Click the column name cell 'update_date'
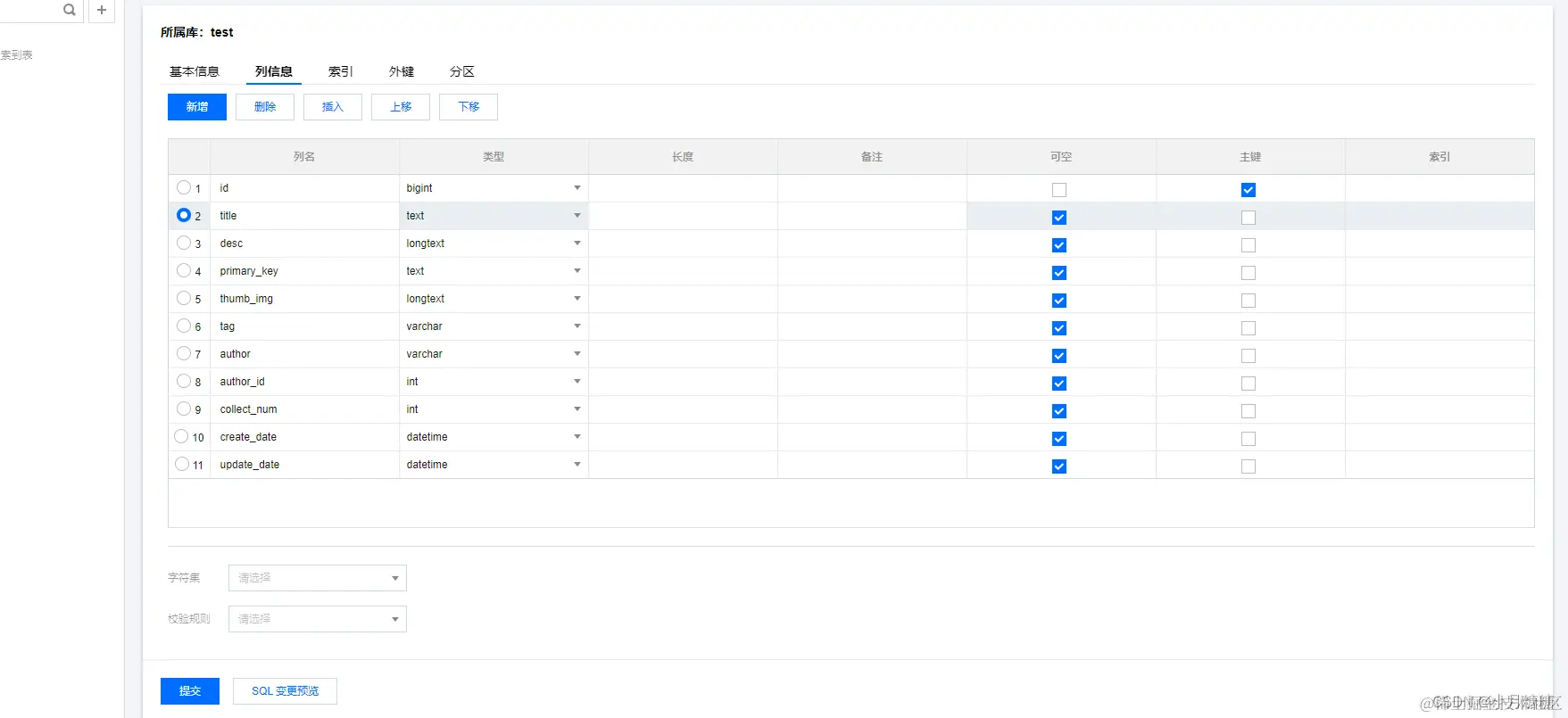This screenshot has height=718, width=1568. click(x=304, y=465)
